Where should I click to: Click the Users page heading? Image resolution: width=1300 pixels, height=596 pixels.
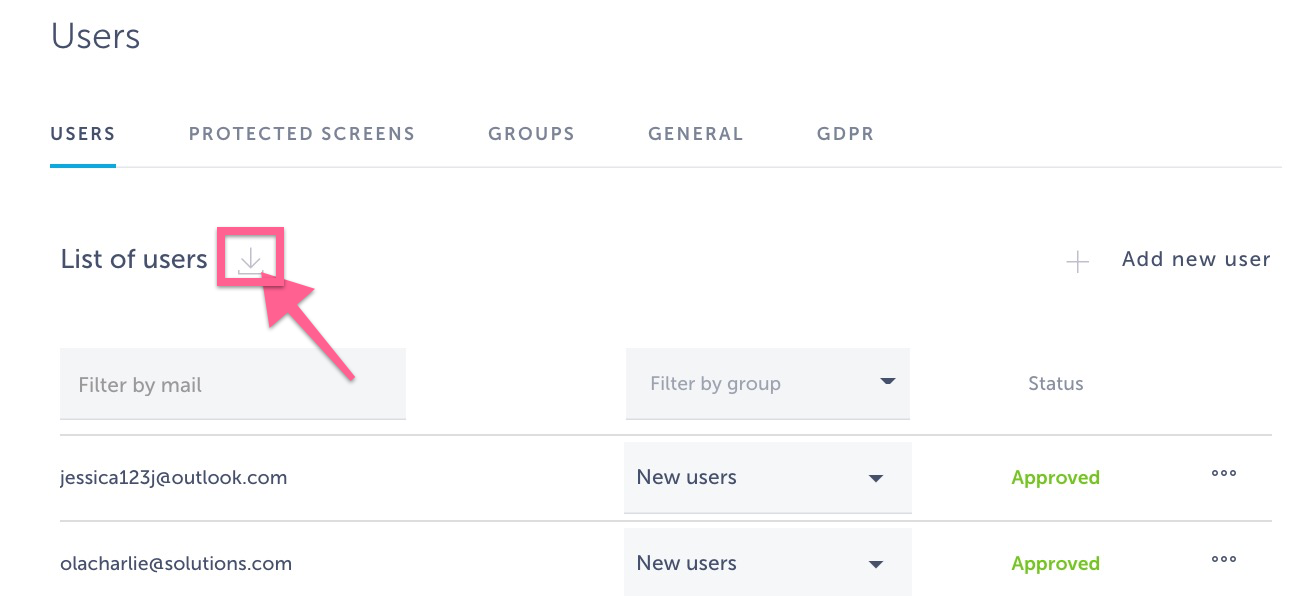click(x=95, y=36)
